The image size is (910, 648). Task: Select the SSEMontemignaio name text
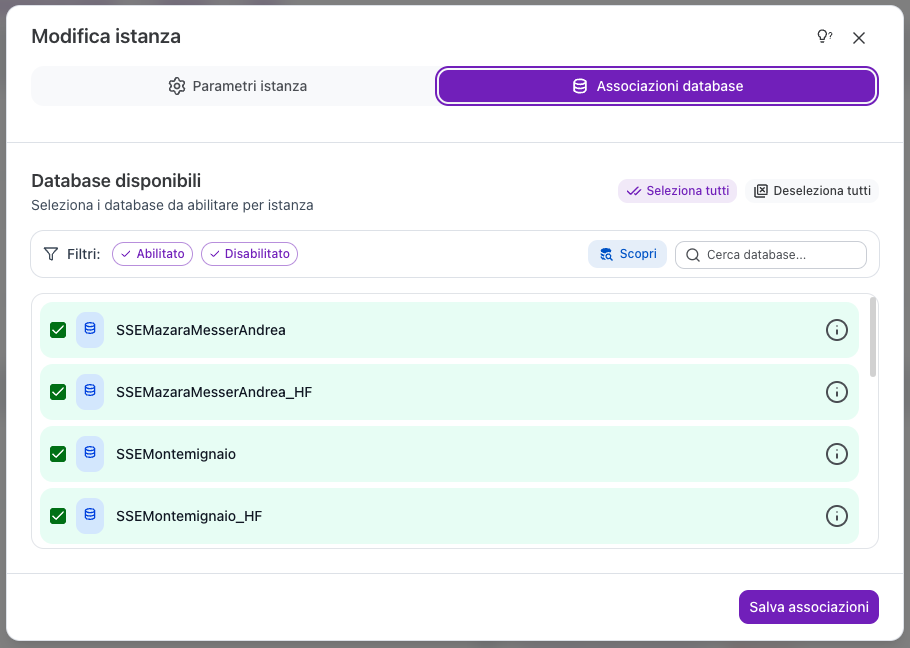[x=176, y=454]
